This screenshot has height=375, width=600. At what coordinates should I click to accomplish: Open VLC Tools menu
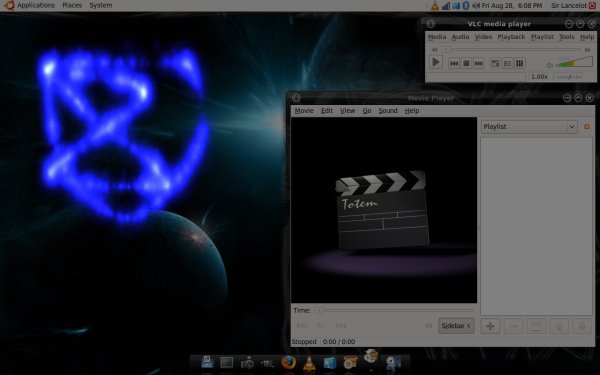click(567, 37)
